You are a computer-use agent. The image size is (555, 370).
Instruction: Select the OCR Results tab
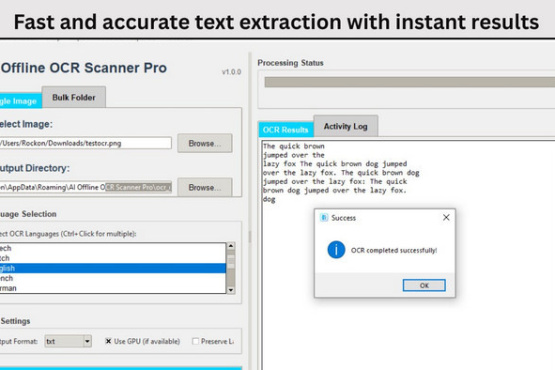pos(286,130)
